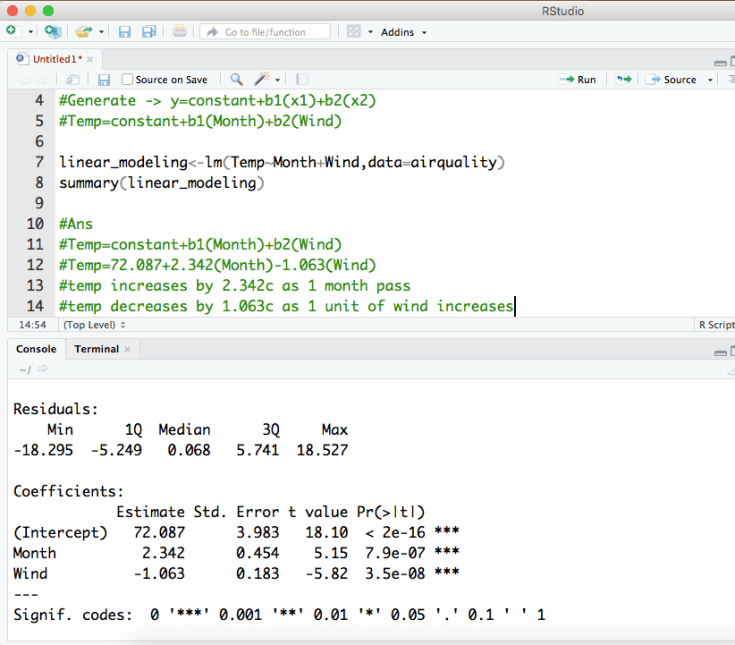Expand the (Top Level) scope selector
Viewport: 735px width, 645px height.
tap(91, 325)
